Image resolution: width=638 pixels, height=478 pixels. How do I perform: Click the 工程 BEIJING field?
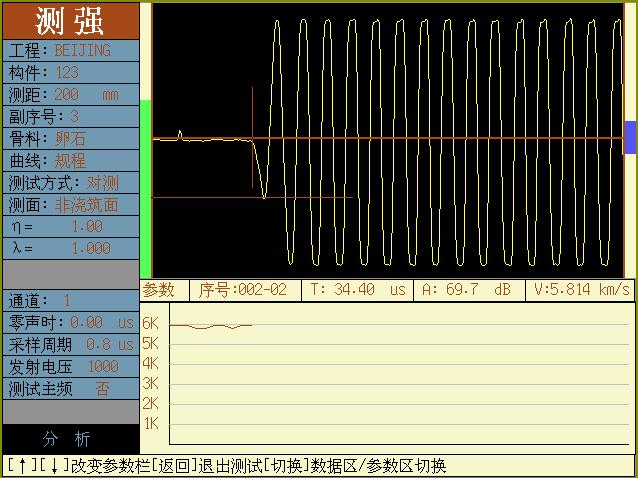[x=69, y=50]
